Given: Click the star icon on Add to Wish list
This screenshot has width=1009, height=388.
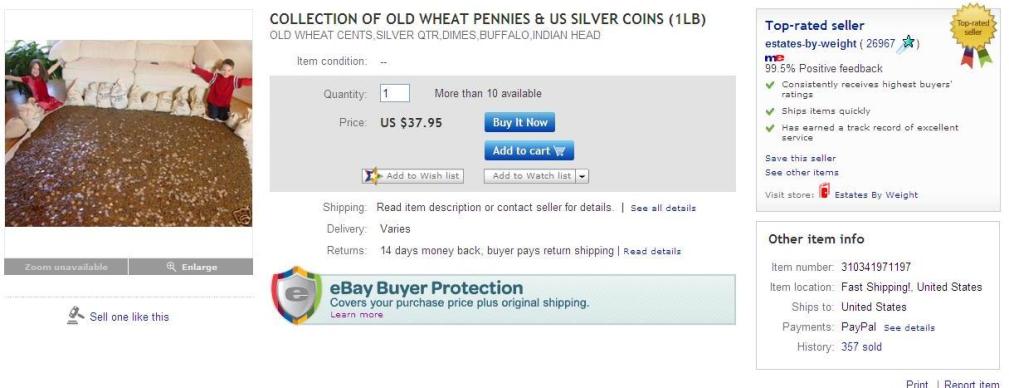Looking at the screenshot, I should click(x=372, y=176).
